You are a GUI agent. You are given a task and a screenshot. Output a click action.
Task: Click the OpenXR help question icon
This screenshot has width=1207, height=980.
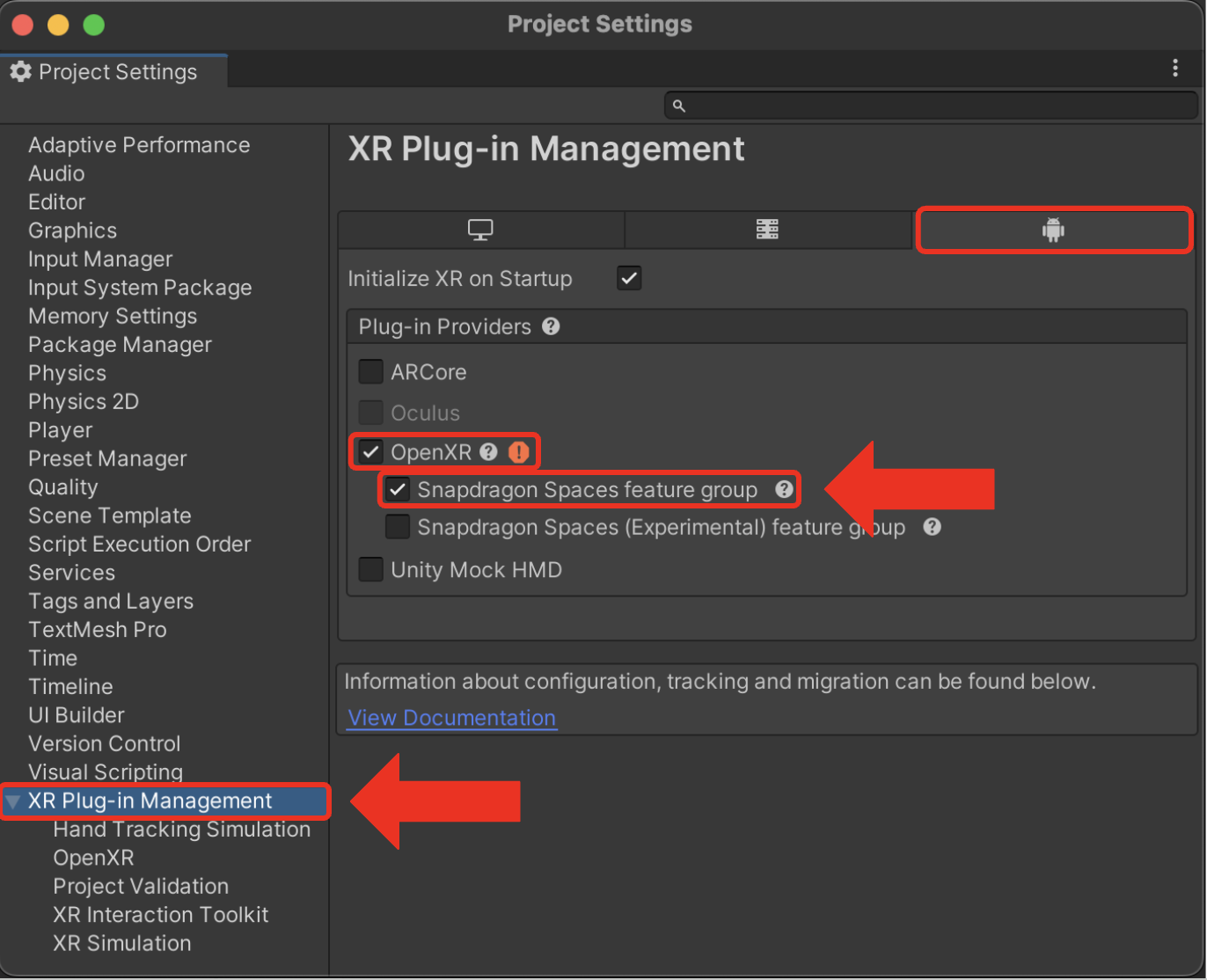pyautogui.click(x=489, y=452)
